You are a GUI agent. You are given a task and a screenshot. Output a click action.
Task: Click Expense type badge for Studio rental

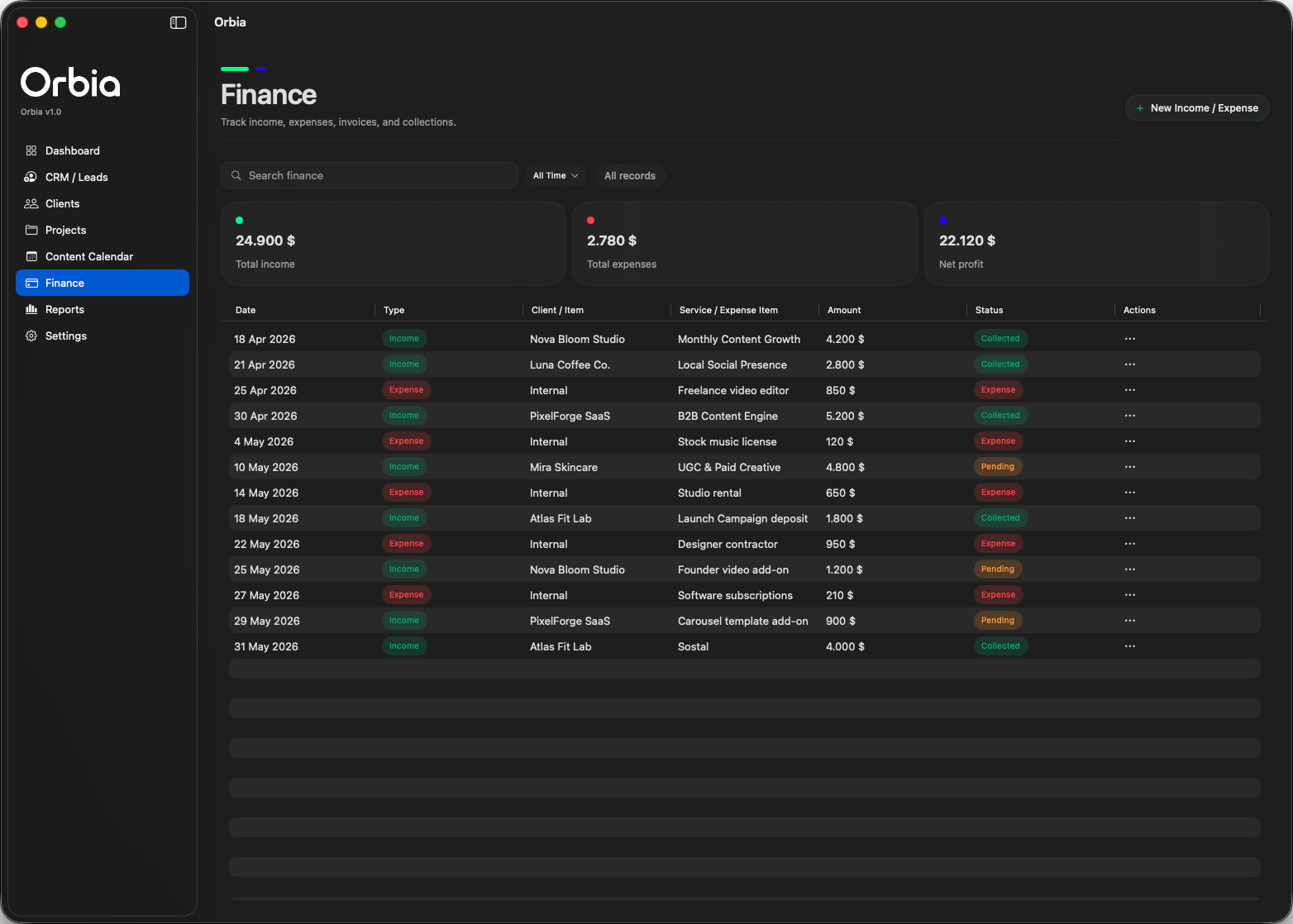coord(407,493)
